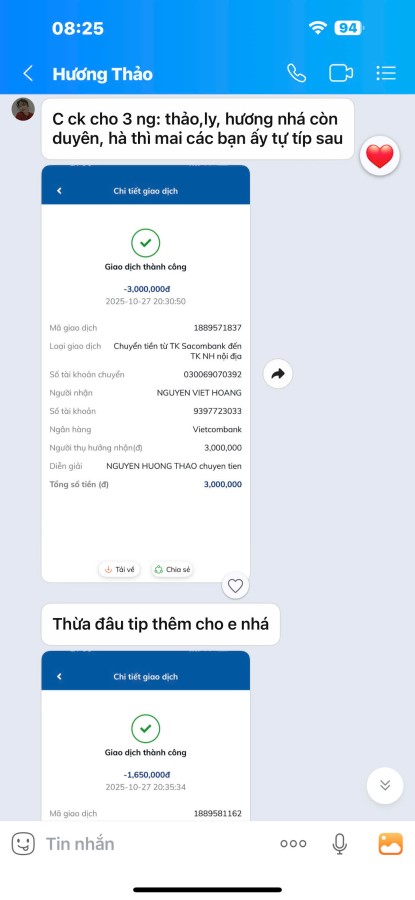
Task: Open Hương Thảo contact name in header
Action: point(103,74)
